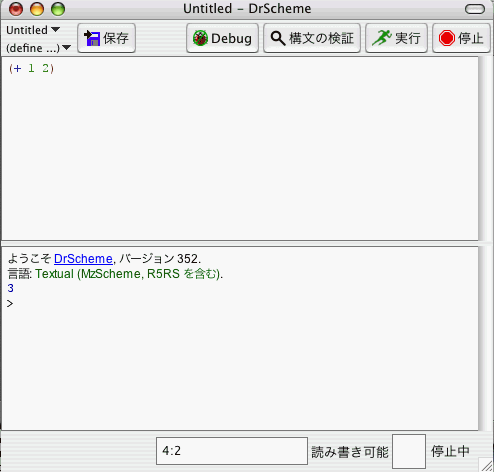Click the definitions pane vertical scrollbar

[484, 148]
